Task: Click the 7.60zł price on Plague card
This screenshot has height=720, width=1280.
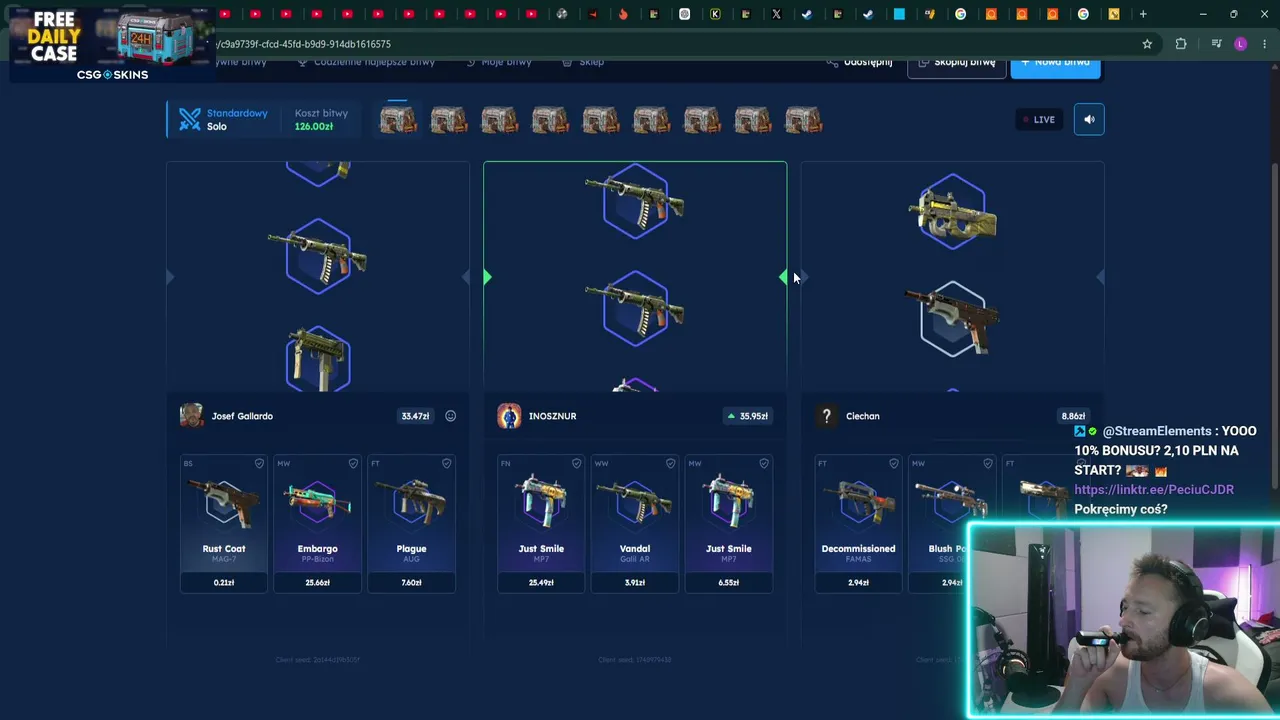Action: click(411, 582)
